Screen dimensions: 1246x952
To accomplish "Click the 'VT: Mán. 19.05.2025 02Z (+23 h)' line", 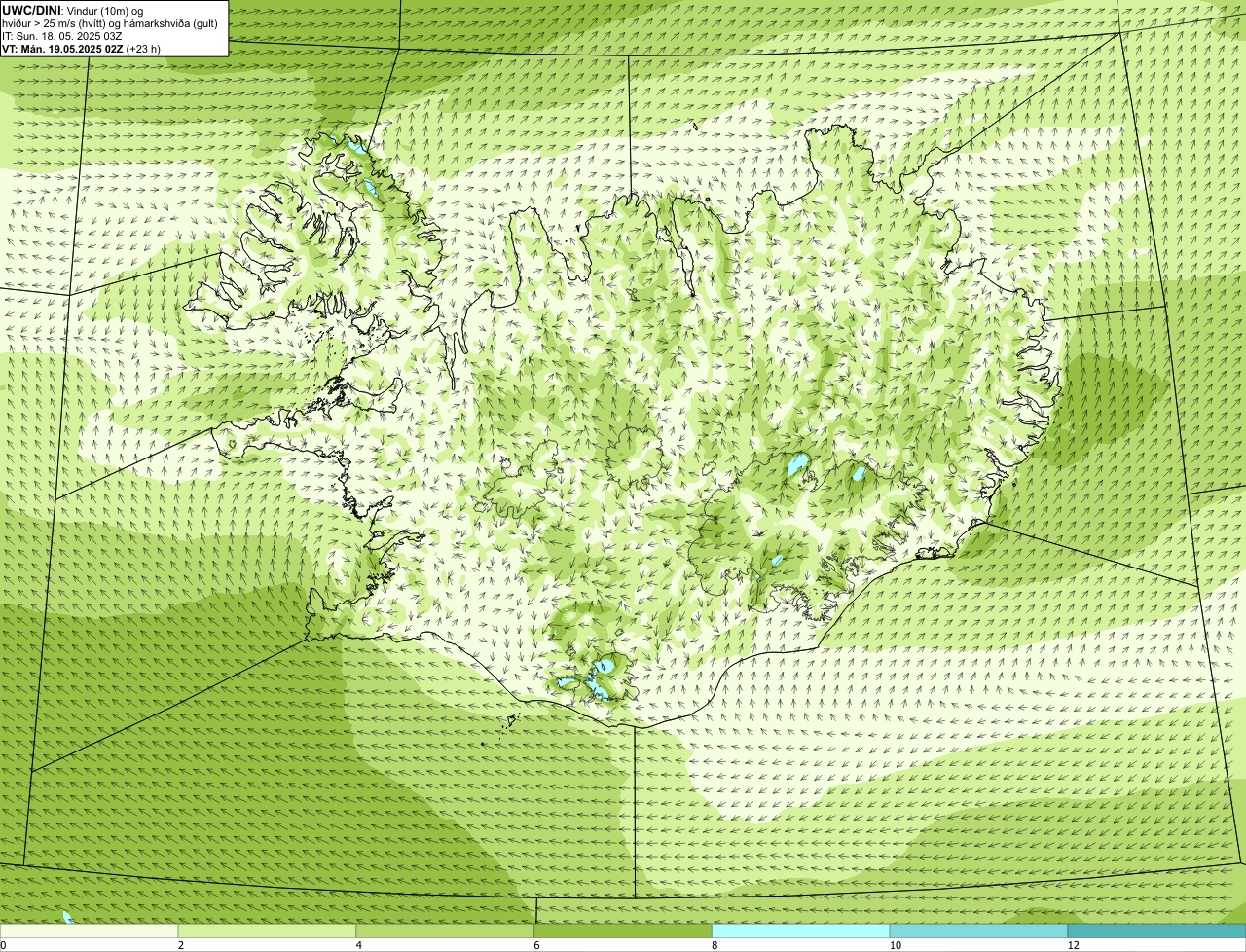I will coord(82,49).
